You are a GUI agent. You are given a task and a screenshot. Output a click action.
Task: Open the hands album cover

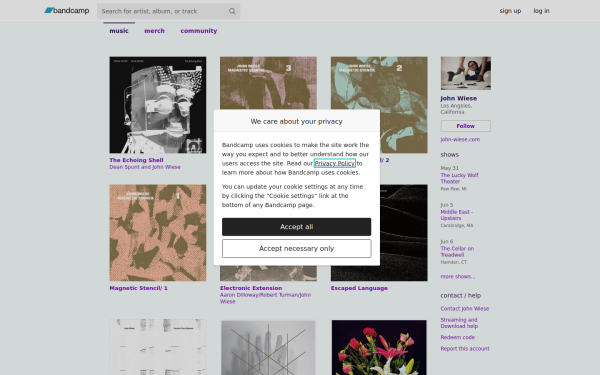click(x=268, y=347)
